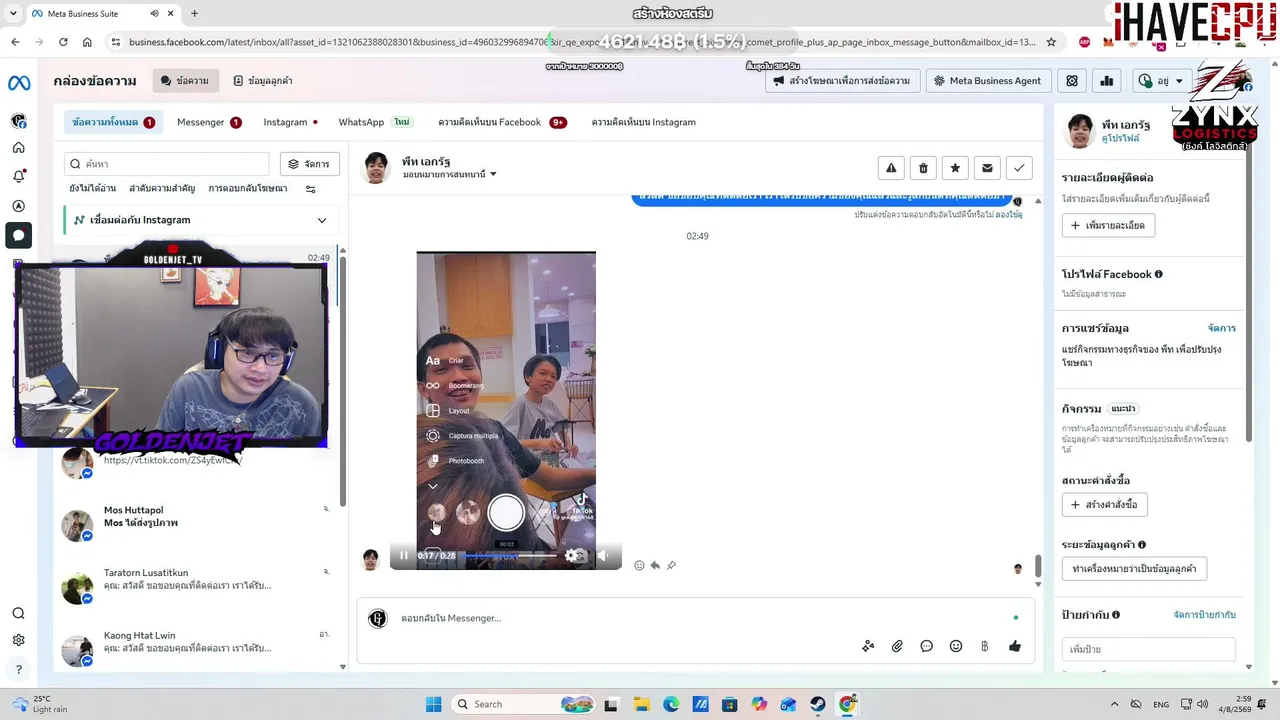The width and height of the screenshot is (1280, 720).
Task: Open Facebook comments tab
Action: click(x=502, y=122)
